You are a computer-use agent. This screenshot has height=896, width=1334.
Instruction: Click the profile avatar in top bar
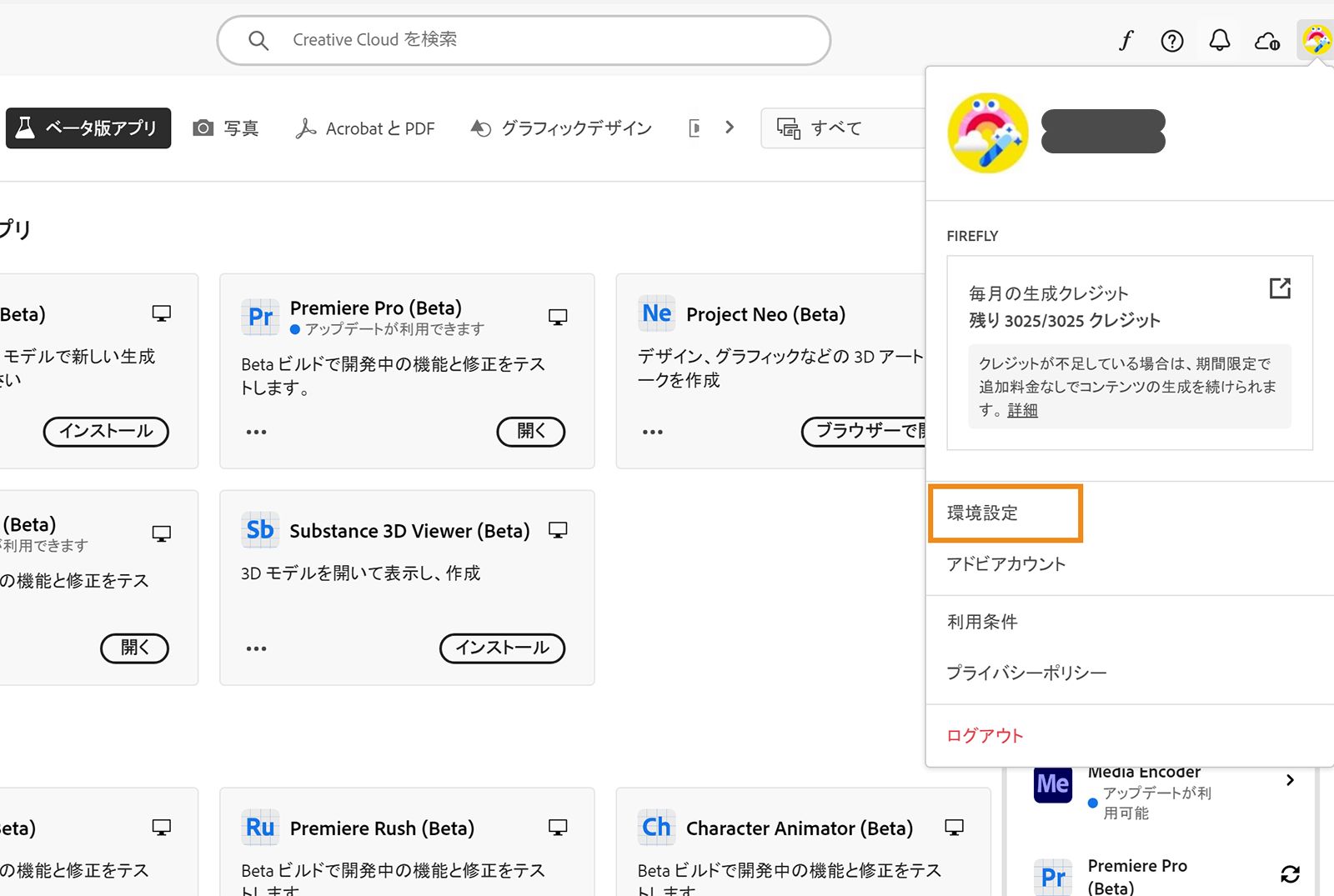click(1316, 40)
